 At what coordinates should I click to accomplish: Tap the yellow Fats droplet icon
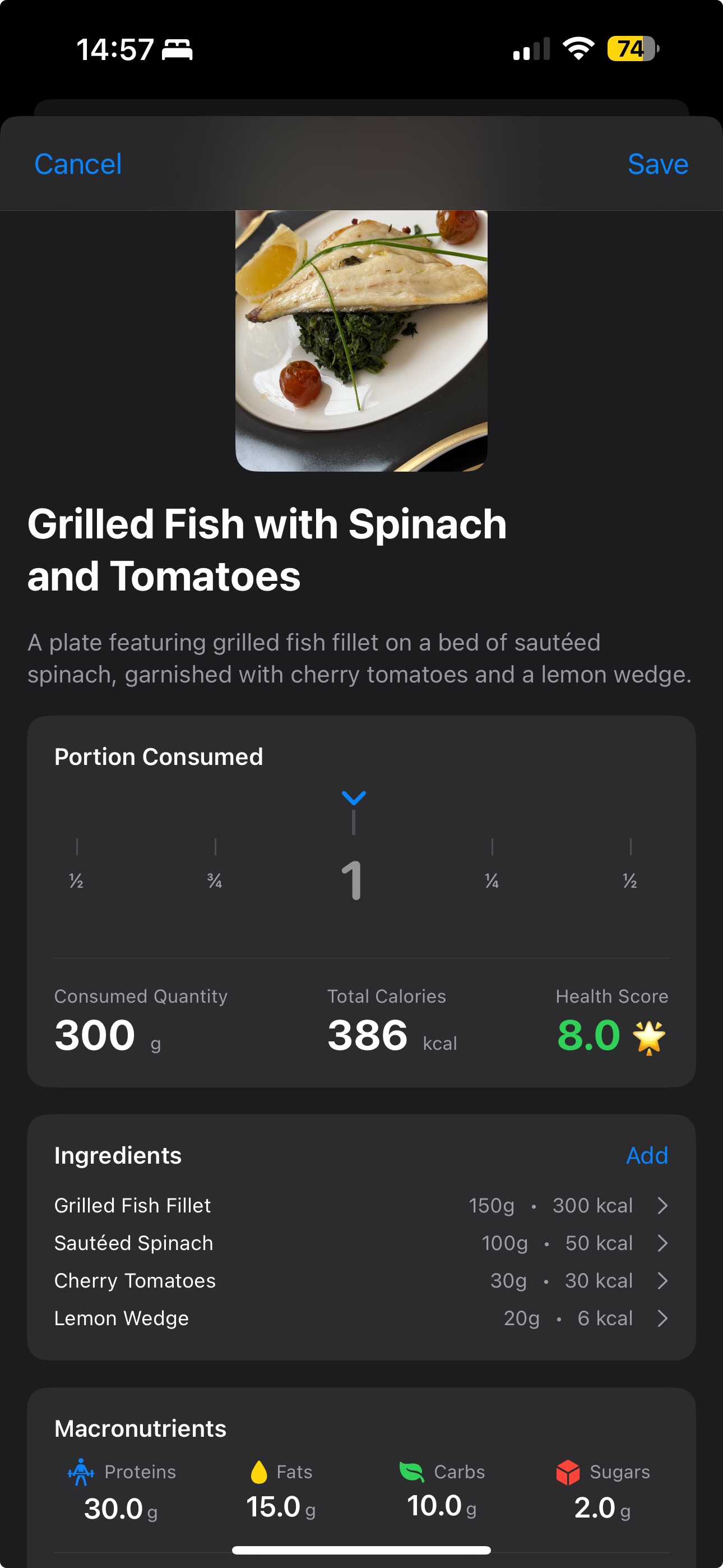tap(258, 1471)
